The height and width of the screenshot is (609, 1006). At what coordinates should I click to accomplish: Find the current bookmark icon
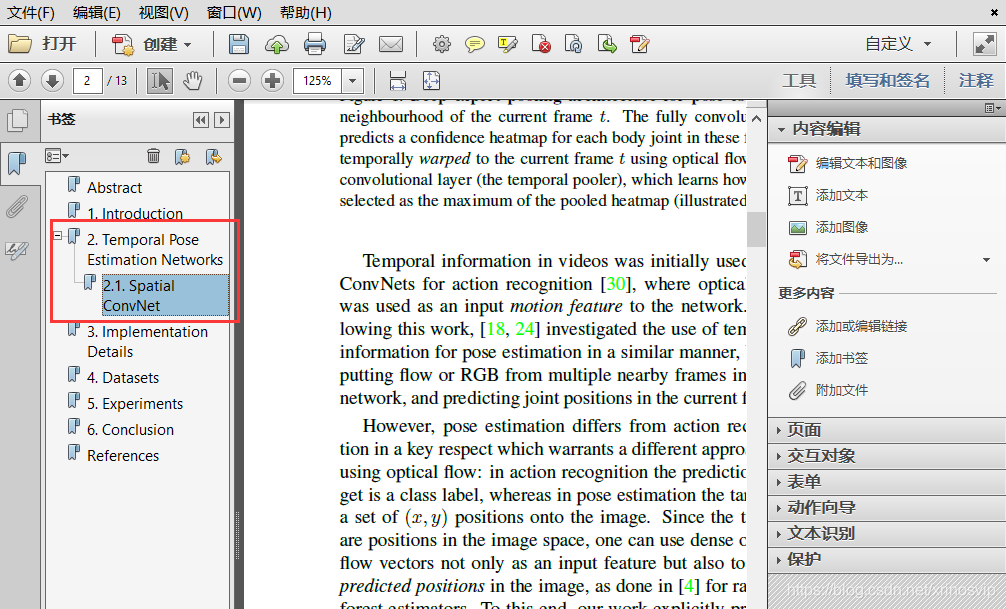[214, 156]
